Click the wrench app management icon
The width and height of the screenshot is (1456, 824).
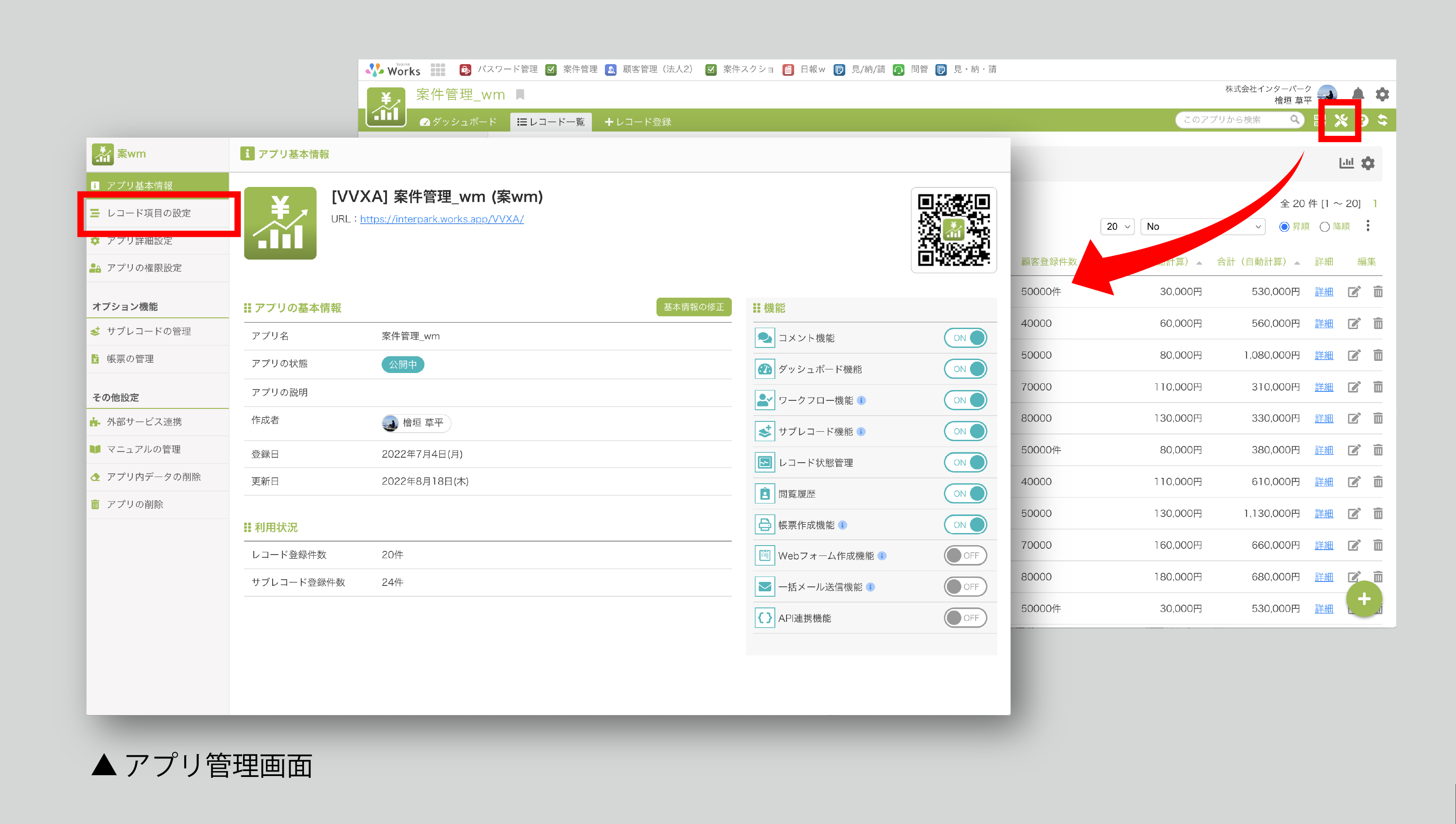(1340, 121)
